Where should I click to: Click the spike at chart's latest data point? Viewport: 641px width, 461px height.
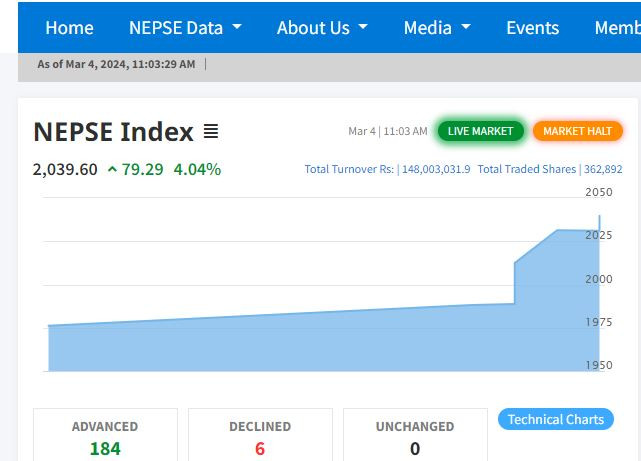tap(600, 222)
